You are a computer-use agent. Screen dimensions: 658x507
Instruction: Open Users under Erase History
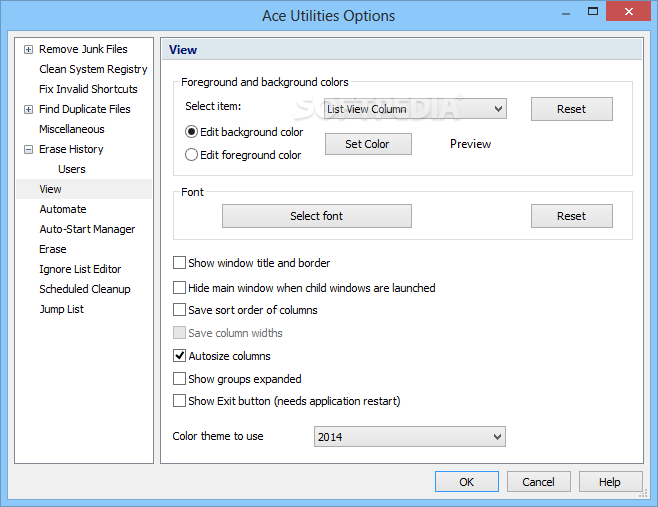(x=72, y=169)
